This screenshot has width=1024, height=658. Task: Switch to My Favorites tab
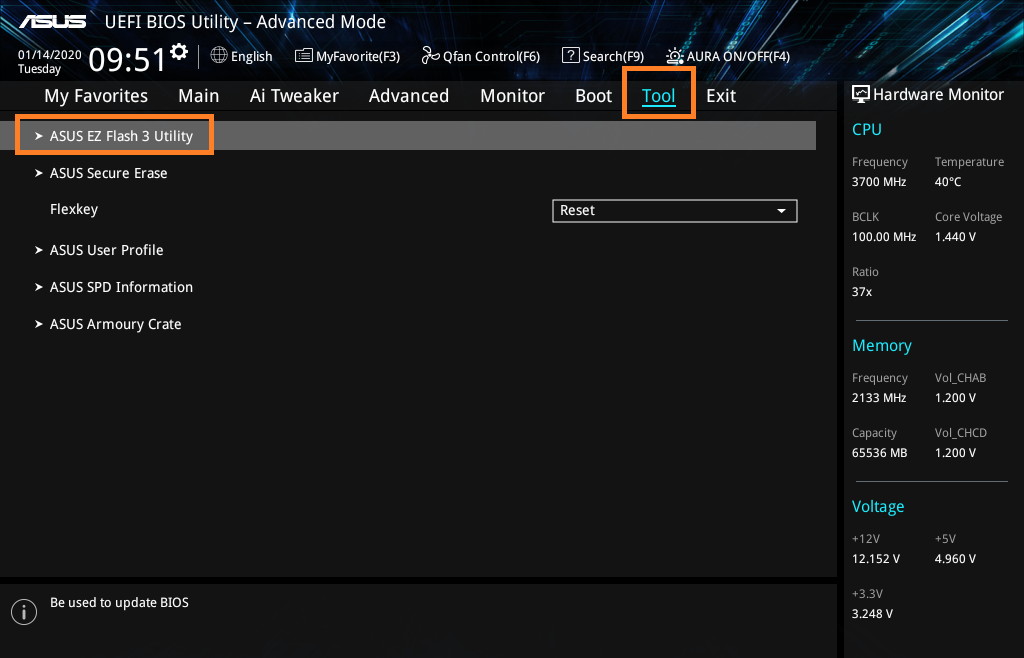click(x=96, y=96)
